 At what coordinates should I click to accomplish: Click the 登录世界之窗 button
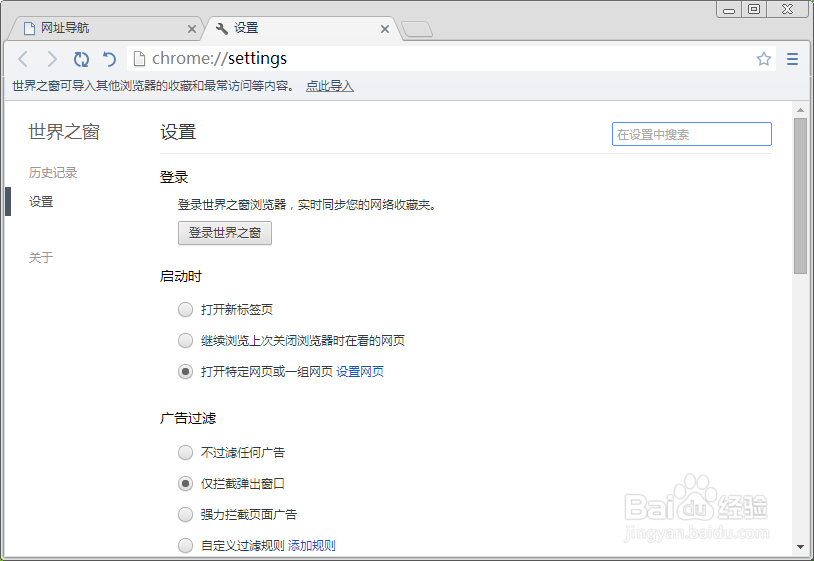pyautogui.click(x=225, y=233)
